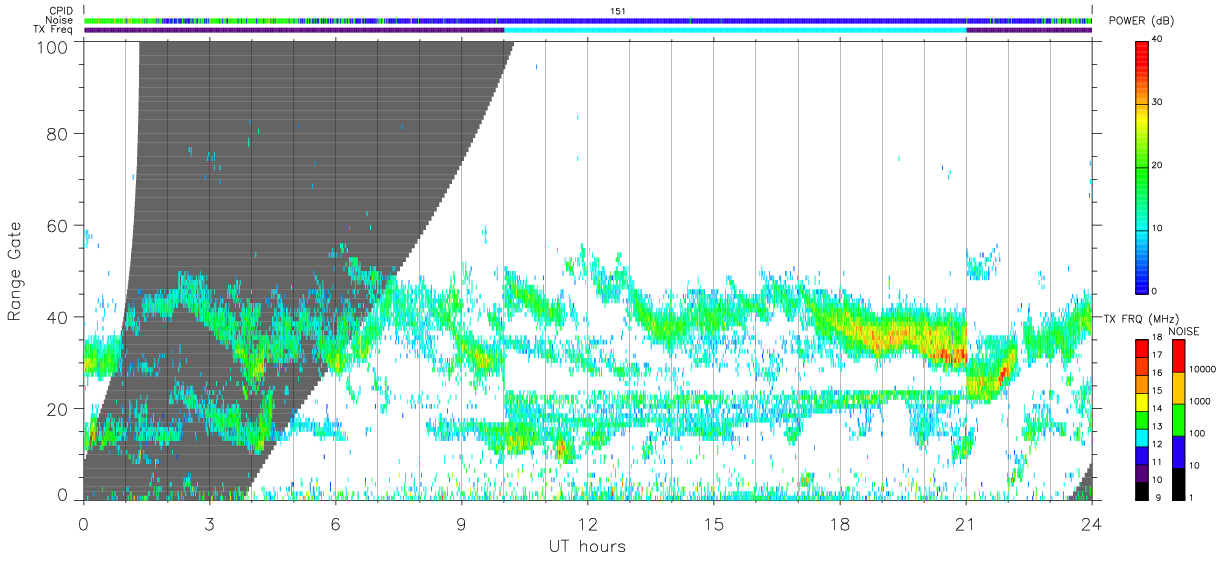
Task: Click the 40 tick on Range Gate axis
Action: tap(57, 317)
